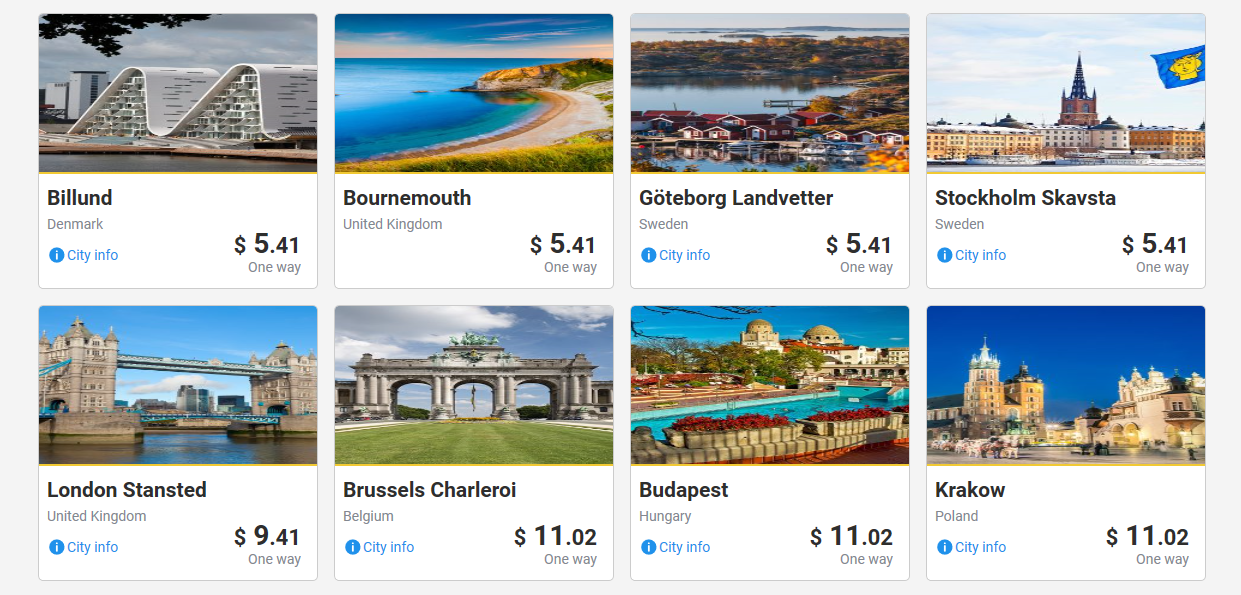This screenshot has height=595, width=1241.
Task: Click the info icon on the Göteborg Landvetter card
Action: 649,255
